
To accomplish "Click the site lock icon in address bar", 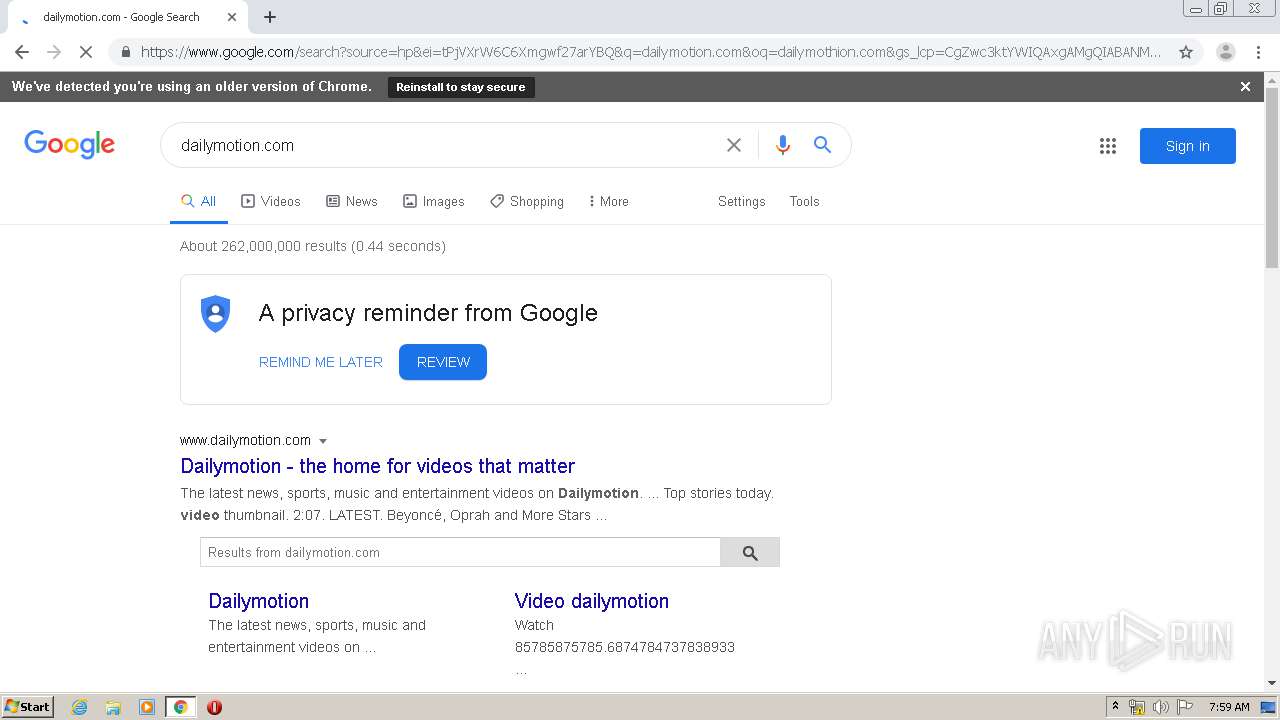I will coord(125,52).
